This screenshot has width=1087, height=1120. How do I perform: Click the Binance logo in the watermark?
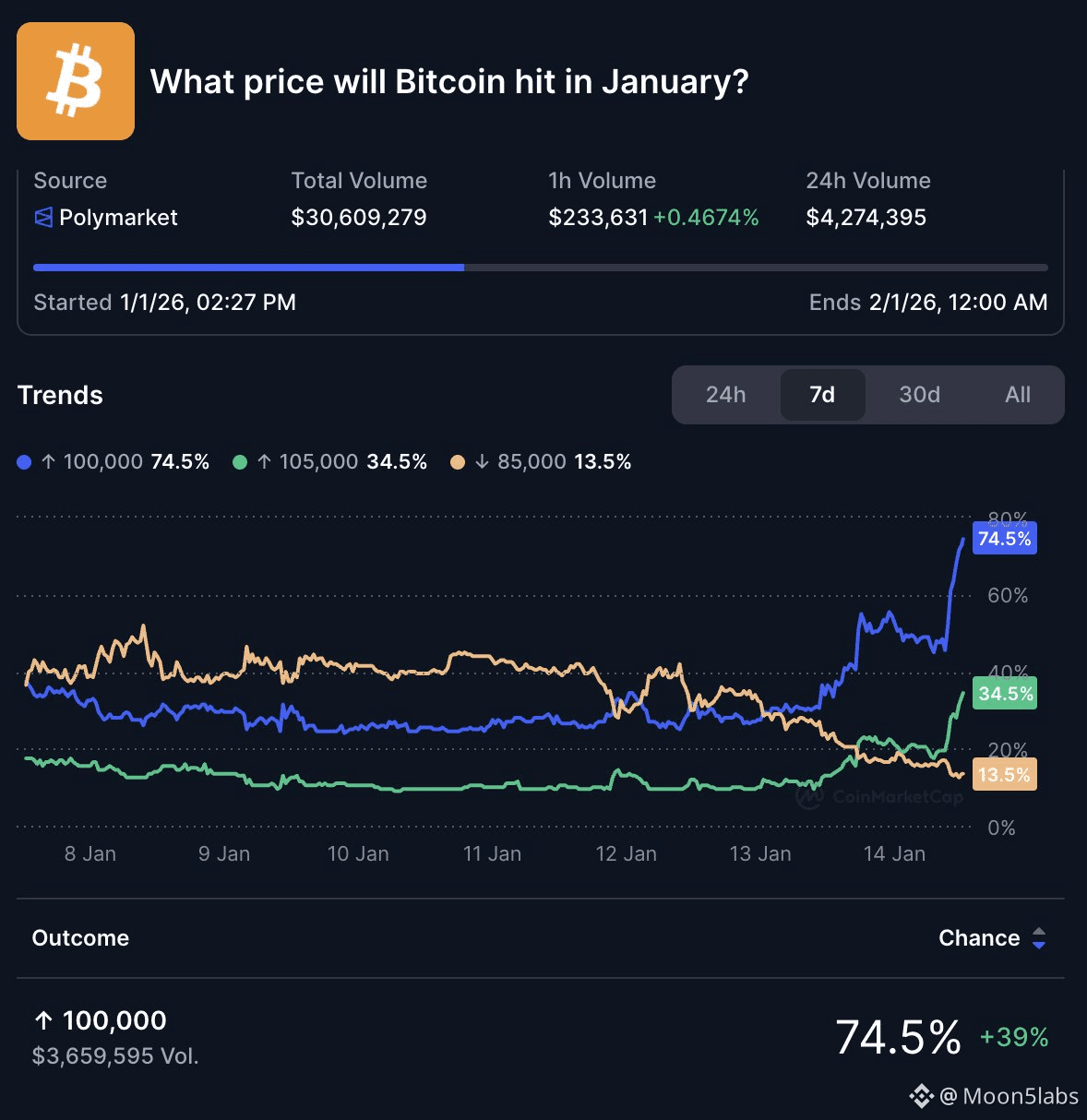921,1096
